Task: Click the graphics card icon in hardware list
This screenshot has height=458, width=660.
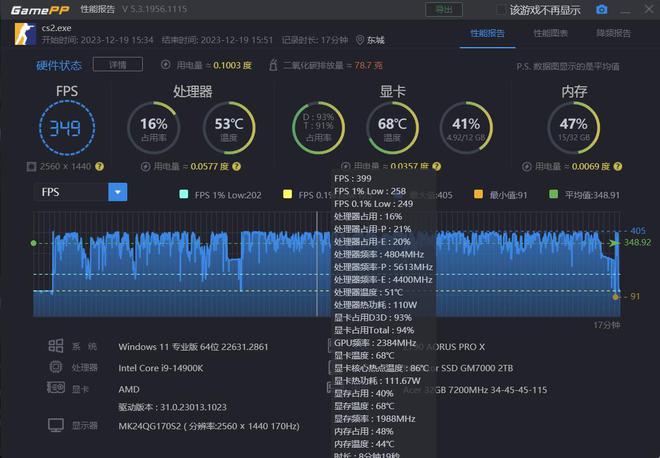Action: click(56, 388)
